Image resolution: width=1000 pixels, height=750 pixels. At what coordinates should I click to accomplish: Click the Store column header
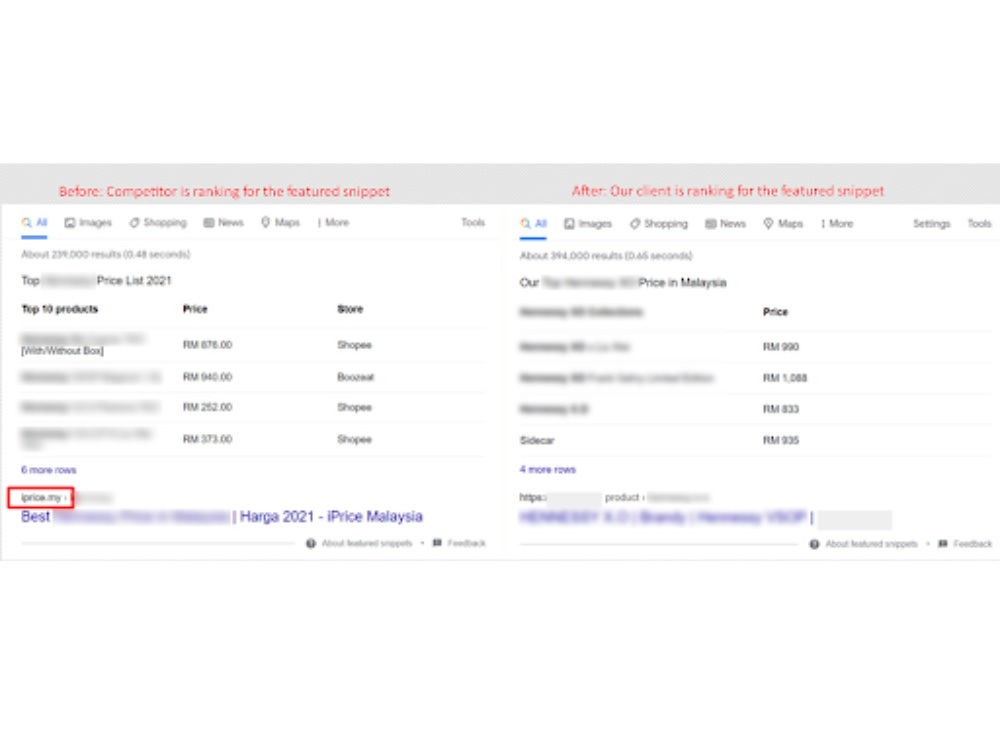pyautogui.click(x=350, y=309)
